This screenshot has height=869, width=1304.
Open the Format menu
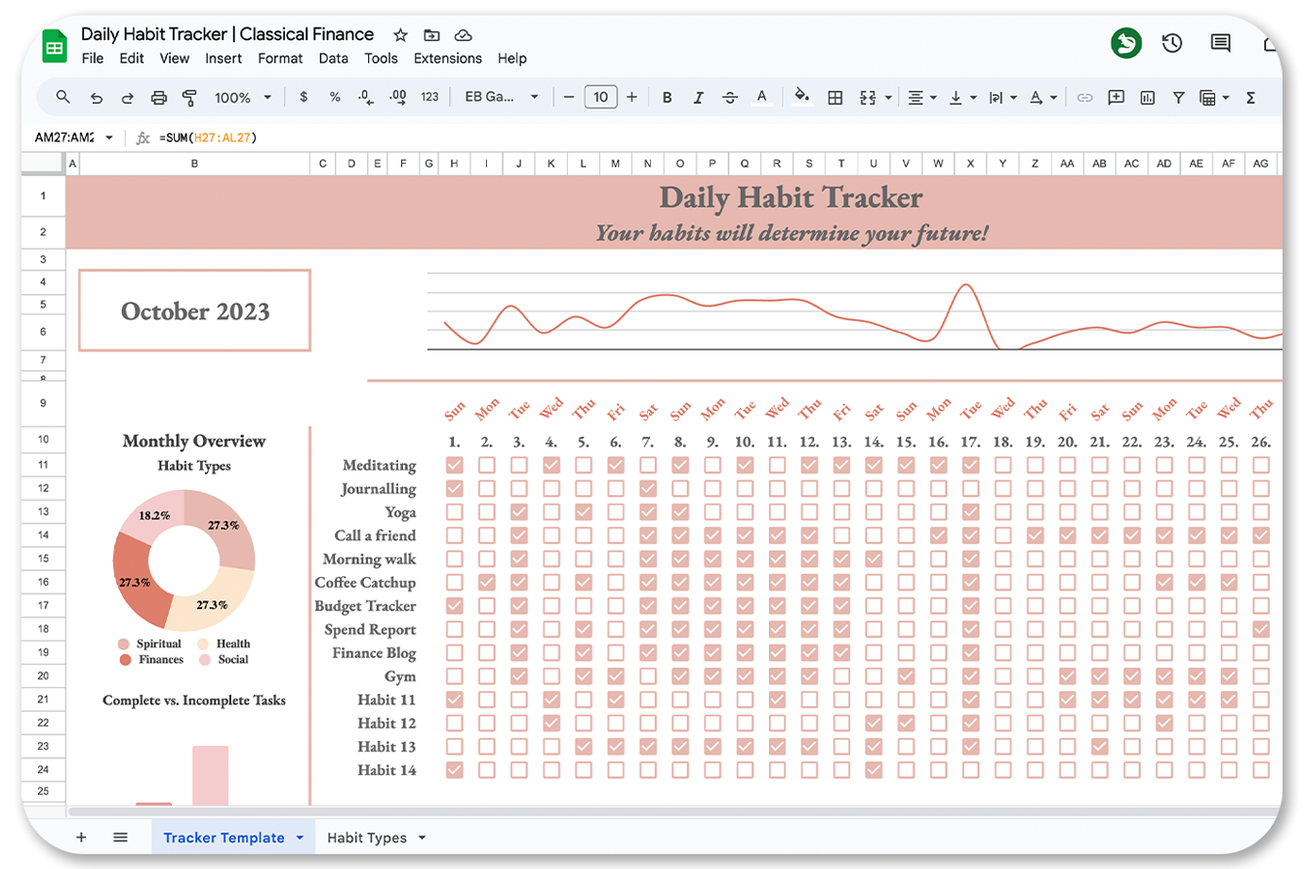280,58
